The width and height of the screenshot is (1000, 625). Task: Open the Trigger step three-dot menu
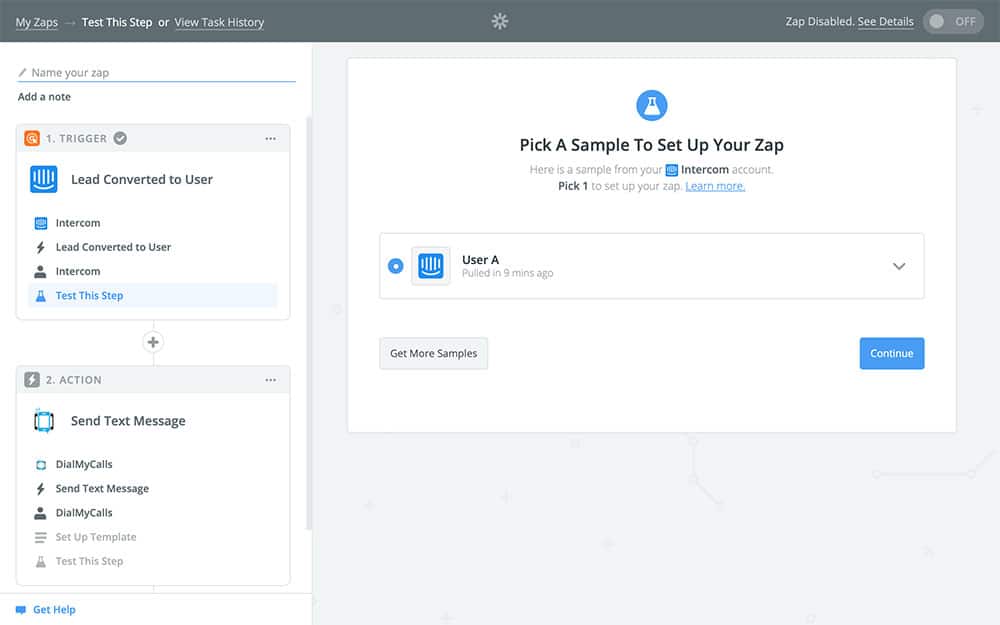[x=270, y=139]
